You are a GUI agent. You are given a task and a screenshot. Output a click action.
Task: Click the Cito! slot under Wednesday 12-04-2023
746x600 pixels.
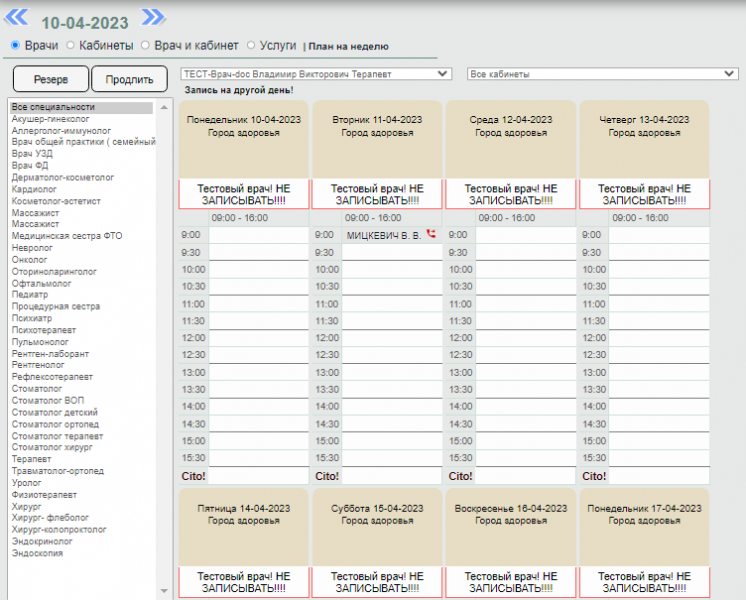pos(525,475)
